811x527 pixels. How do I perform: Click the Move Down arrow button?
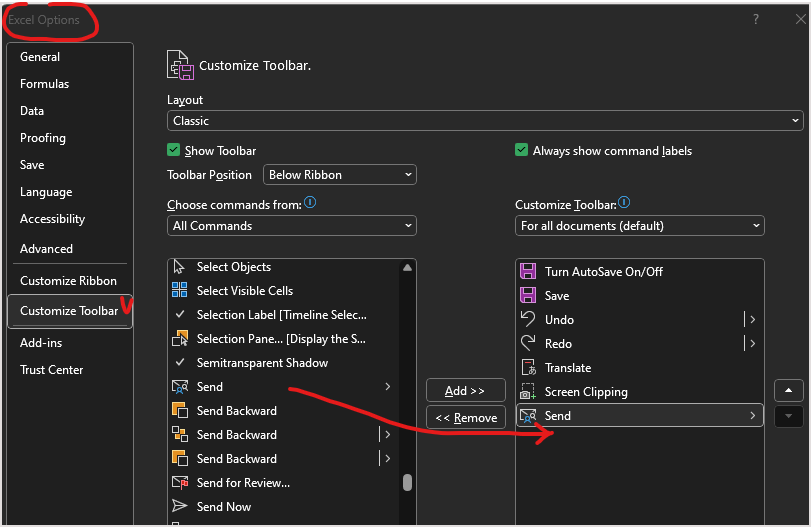point(788,416)
